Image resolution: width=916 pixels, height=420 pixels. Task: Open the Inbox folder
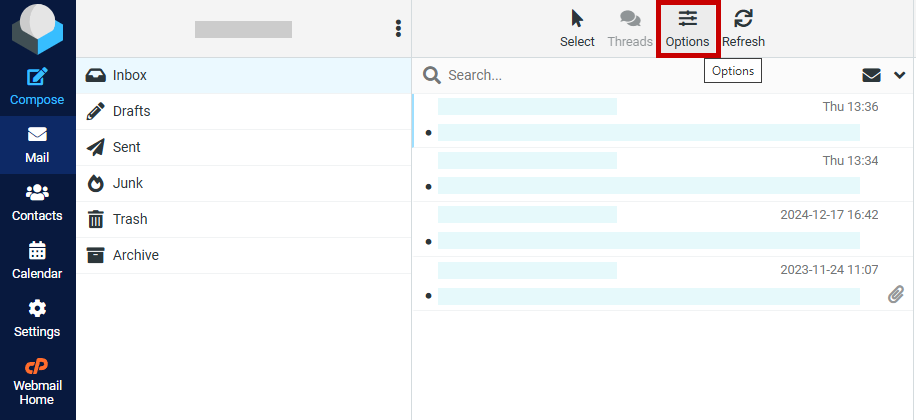click(244, 75)
